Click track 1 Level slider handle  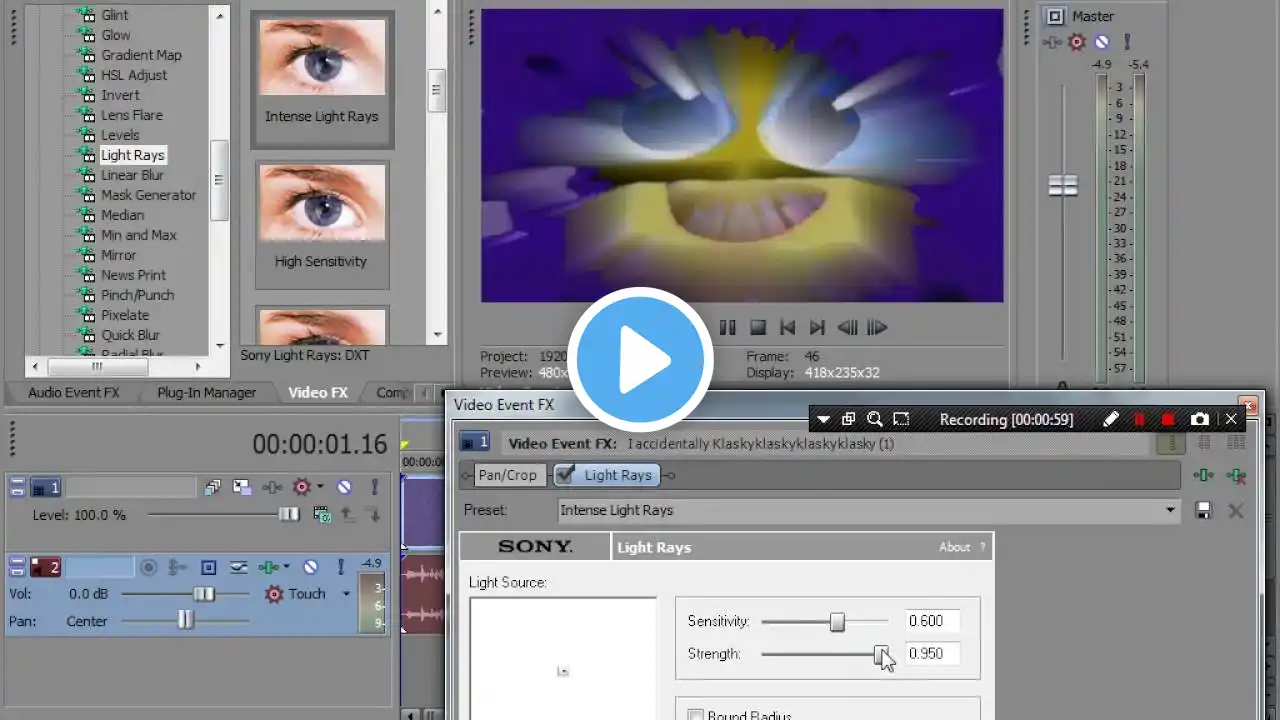tap(288, 514)
